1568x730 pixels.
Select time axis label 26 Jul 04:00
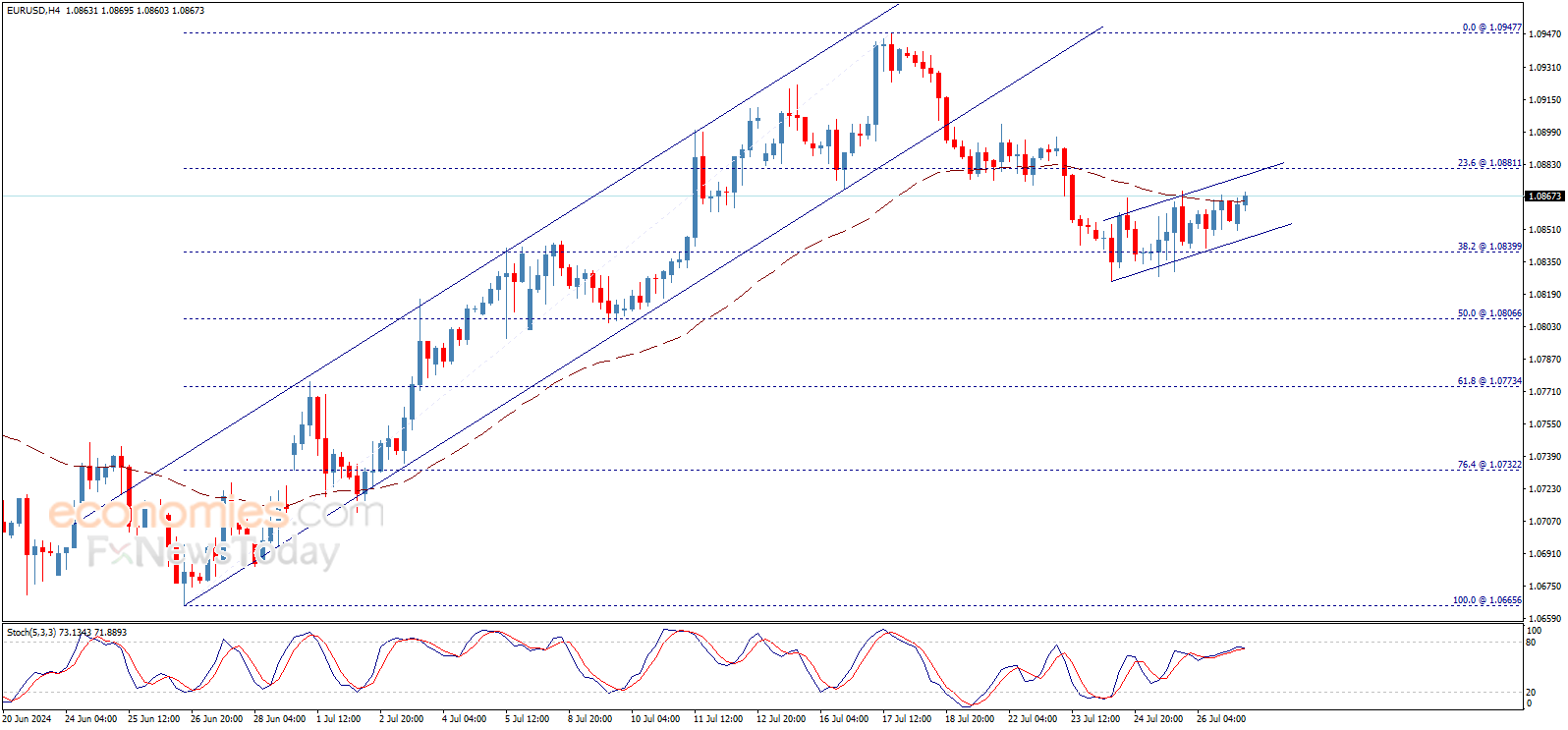[1221, 719]
